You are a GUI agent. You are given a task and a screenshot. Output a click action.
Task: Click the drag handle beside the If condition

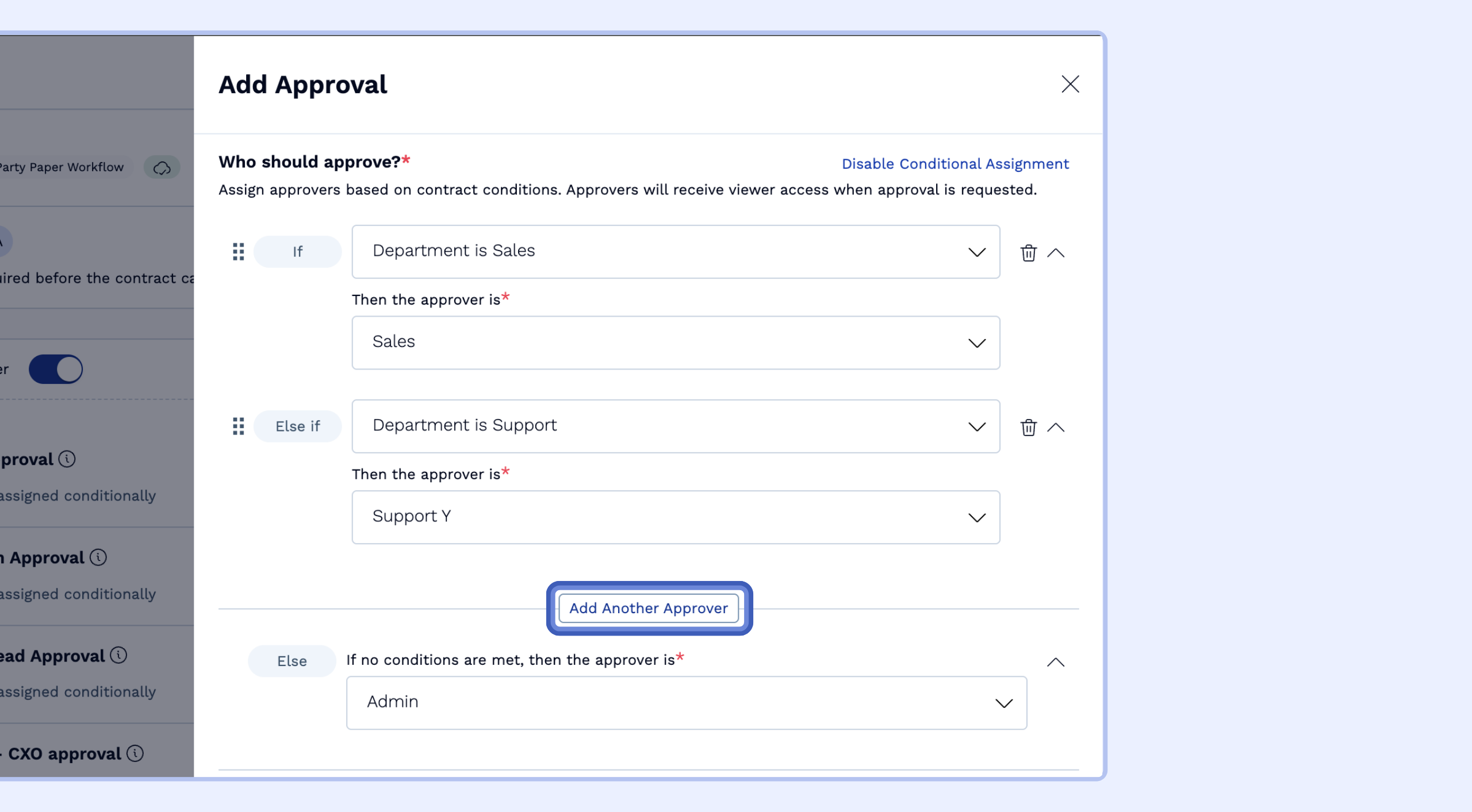pyautogui.click(x=239, y=252)
